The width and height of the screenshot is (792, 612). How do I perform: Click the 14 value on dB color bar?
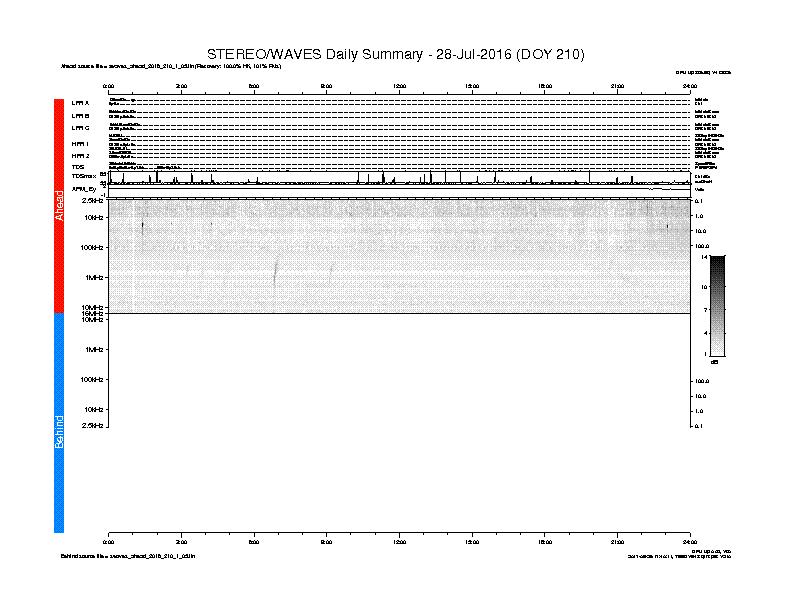tap(704, 257)
